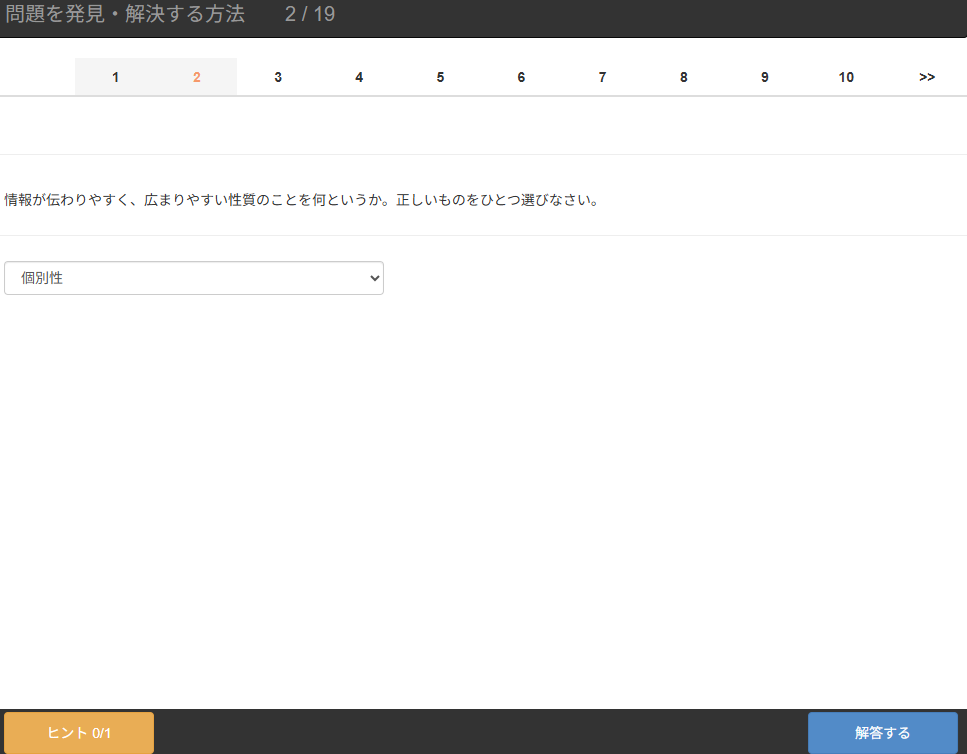Open question 4 from the number bar

point(359,77)
